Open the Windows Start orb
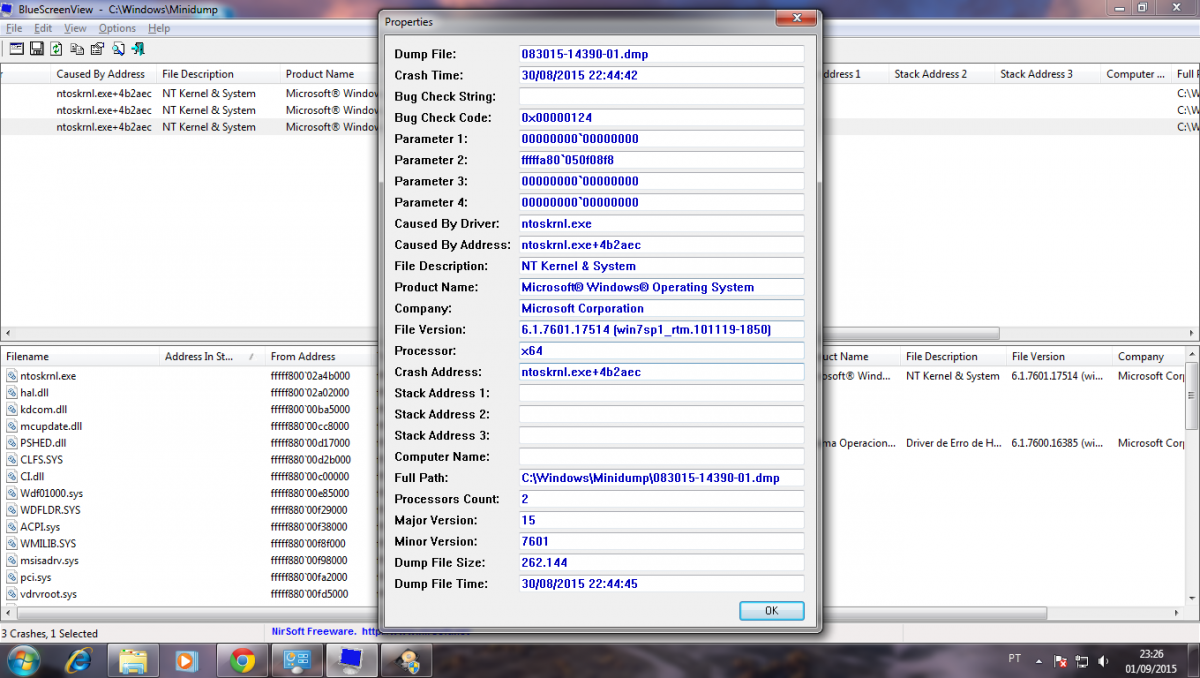The width and height of the screenshot is (1200, 678). (23, 660)
